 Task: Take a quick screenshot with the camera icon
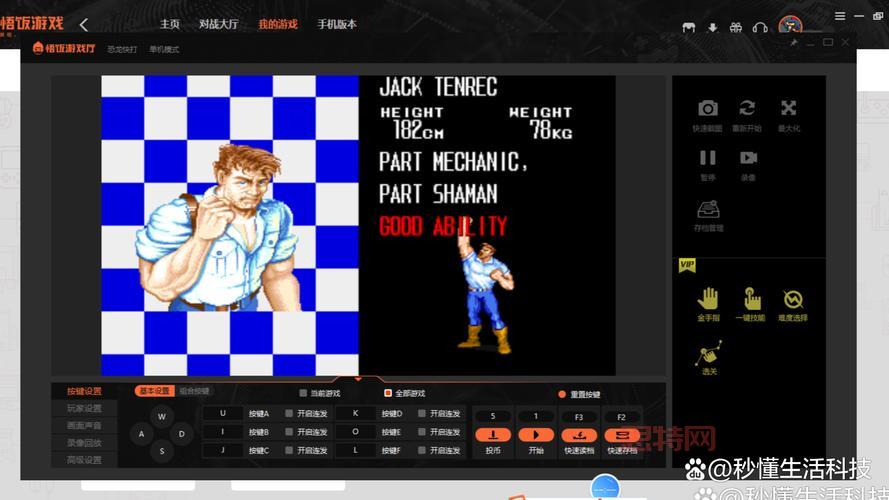pos(707,108)
